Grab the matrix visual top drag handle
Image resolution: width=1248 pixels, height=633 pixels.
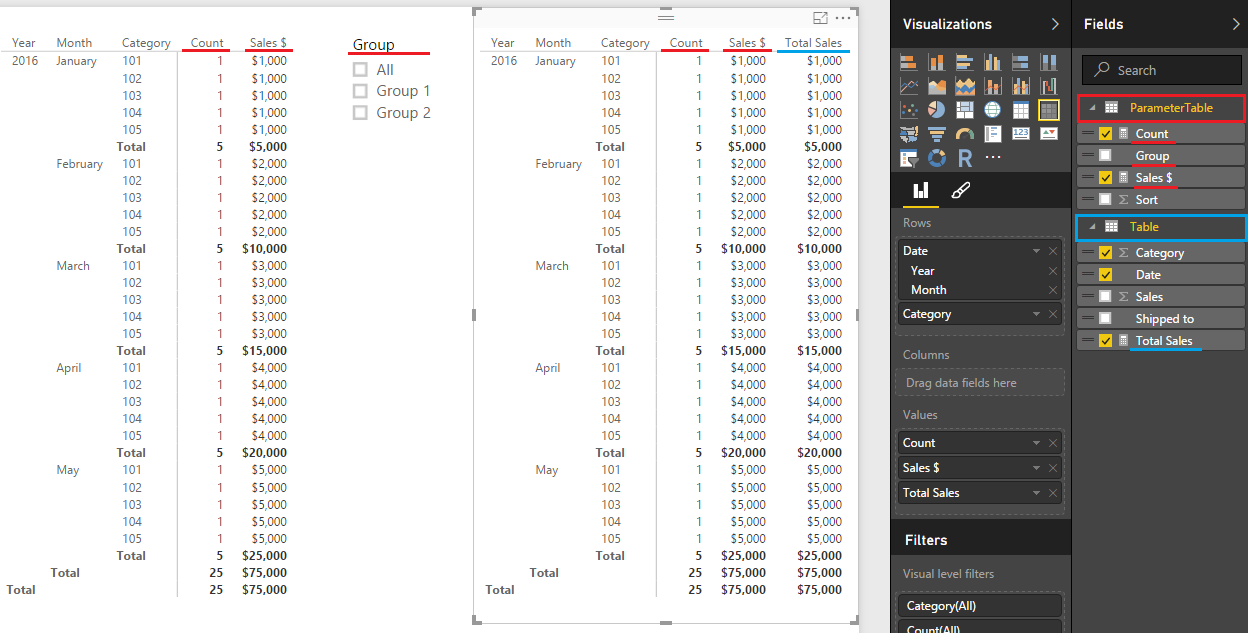click(666, 18)
